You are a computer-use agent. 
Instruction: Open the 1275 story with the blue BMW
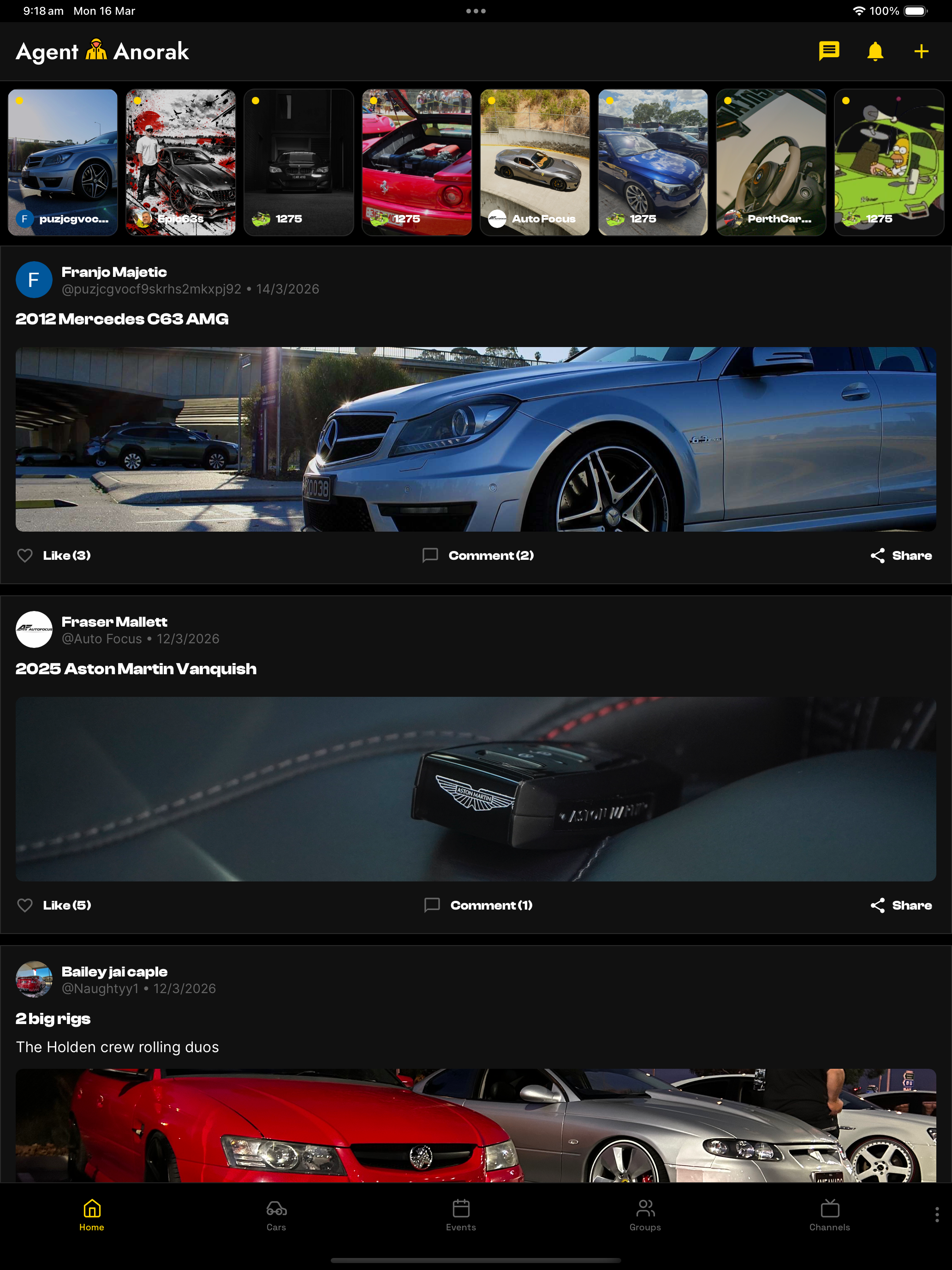[x=653, y=162]
